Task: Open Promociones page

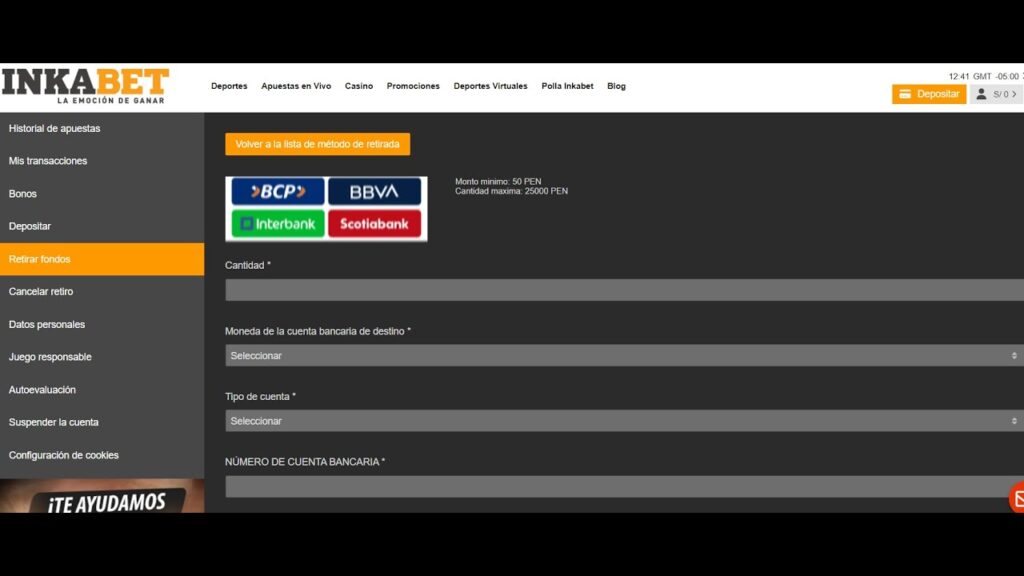Action: pyautogui.click(x=413, y=86)
